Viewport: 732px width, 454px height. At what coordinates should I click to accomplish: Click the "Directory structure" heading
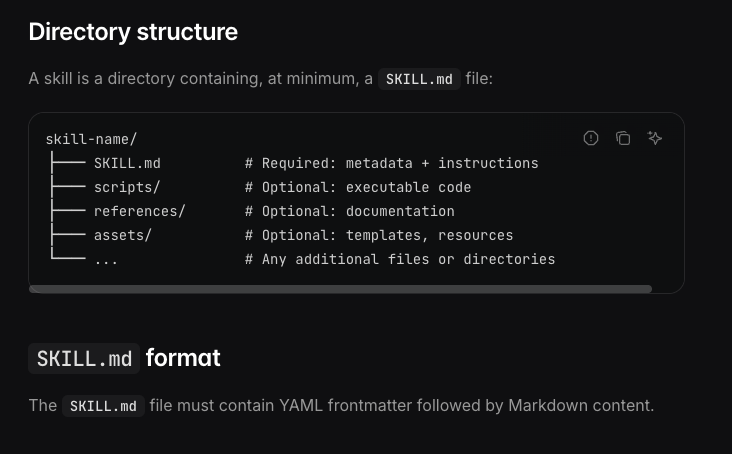click(133, 32)
